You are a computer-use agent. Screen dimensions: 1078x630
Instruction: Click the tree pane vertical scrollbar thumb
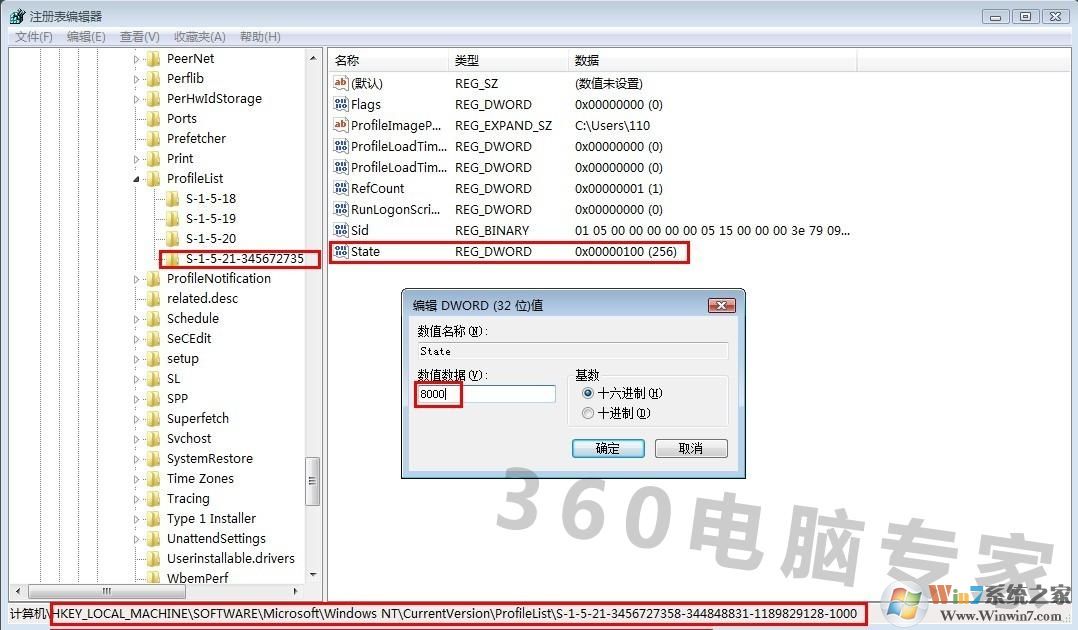pyautogui.click(x=313, y=481)
